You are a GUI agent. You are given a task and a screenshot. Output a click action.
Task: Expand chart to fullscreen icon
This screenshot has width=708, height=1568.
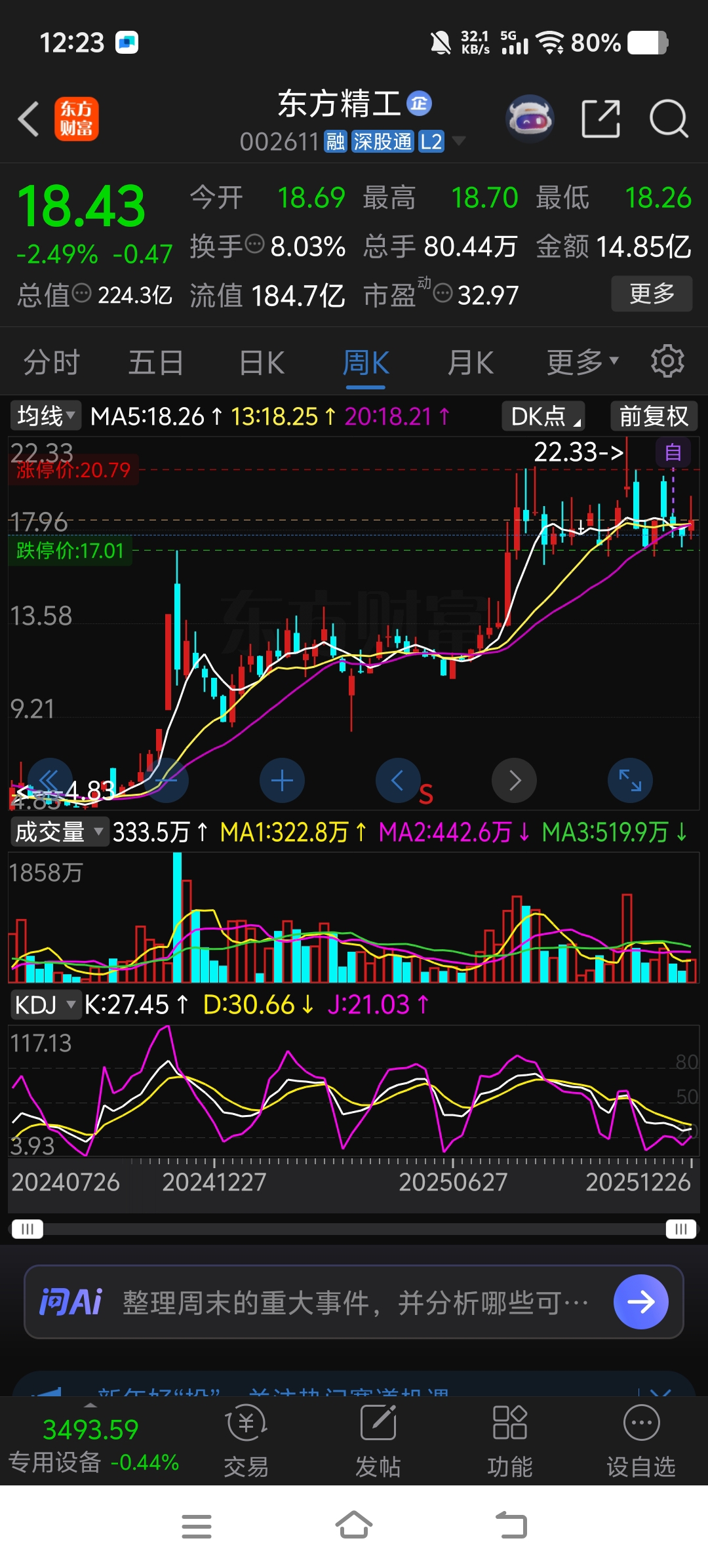[630, 780]
